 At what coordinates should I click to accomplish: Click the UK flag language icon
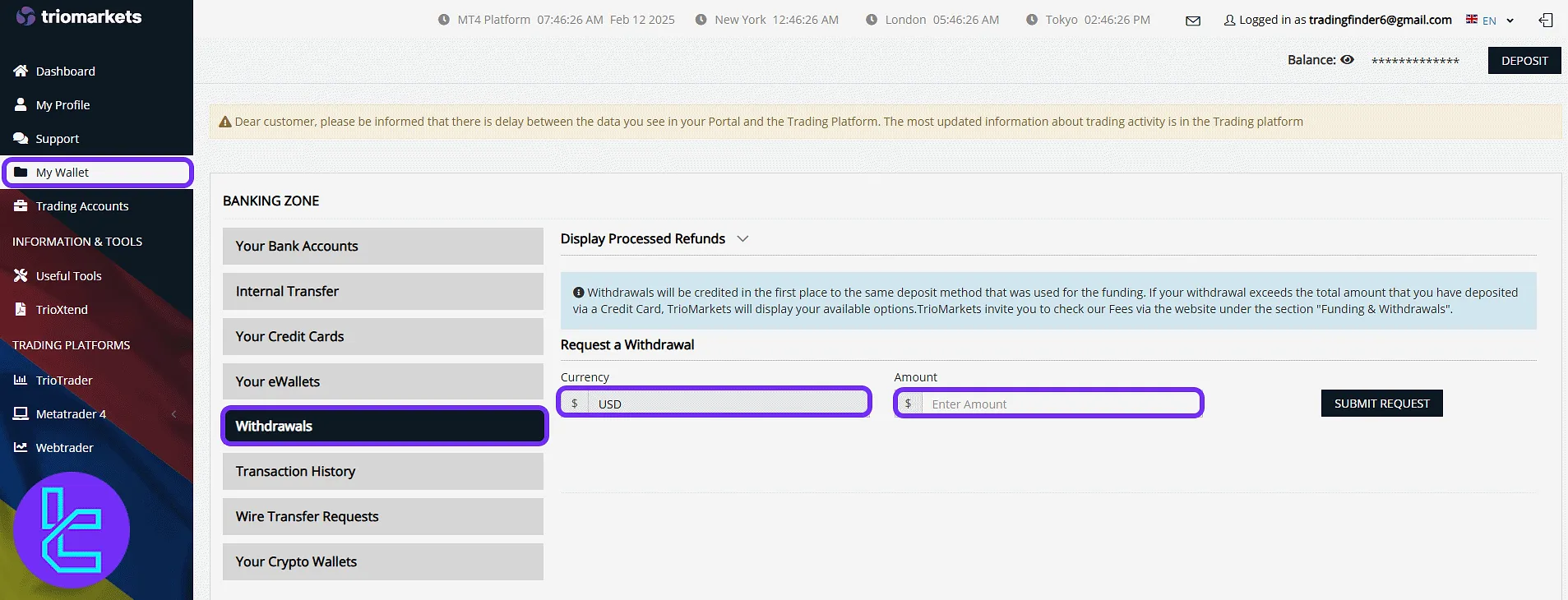pos(1472,19)
